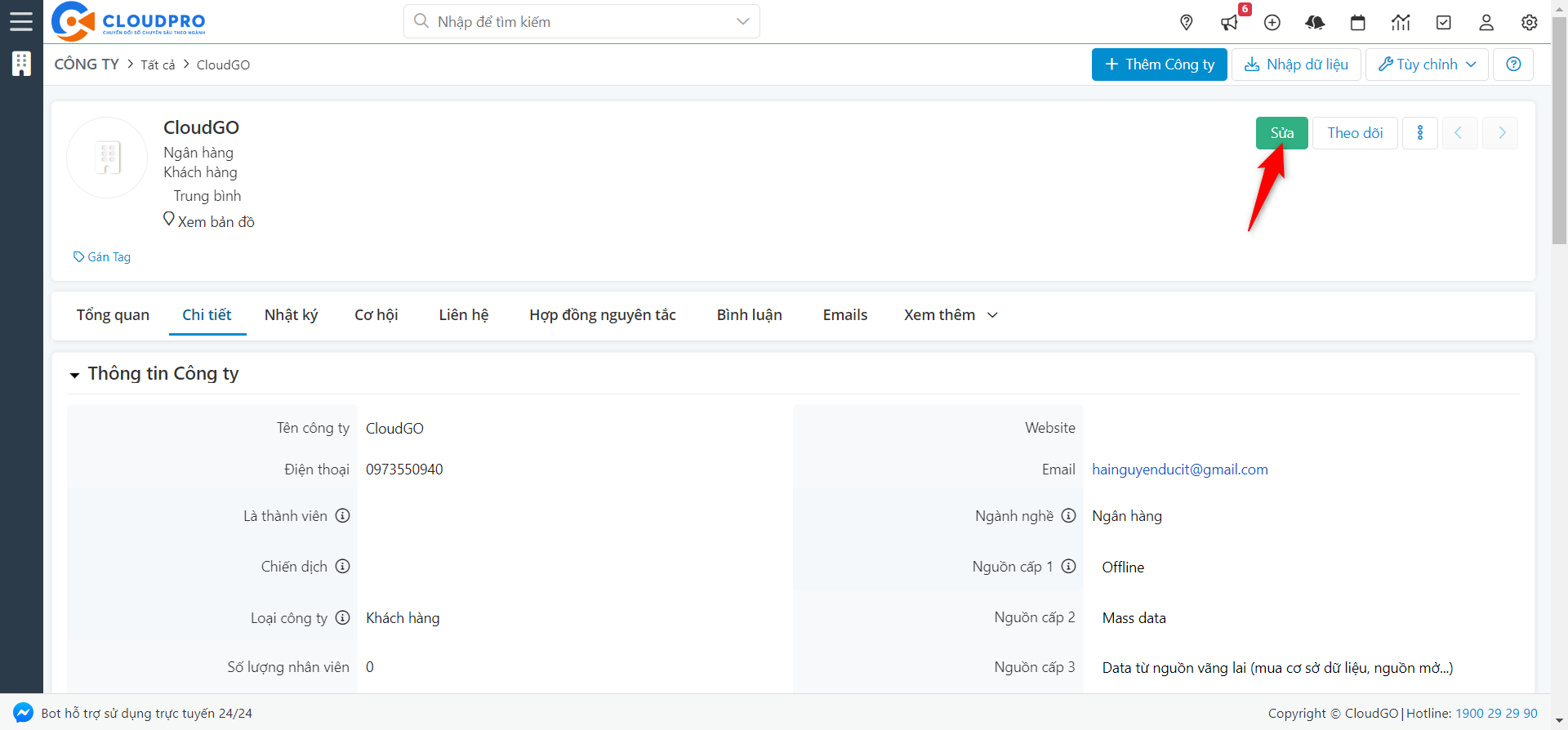1568x730 pixels.
Task: Click the CloudPro logo
Action: click(128, 21)
